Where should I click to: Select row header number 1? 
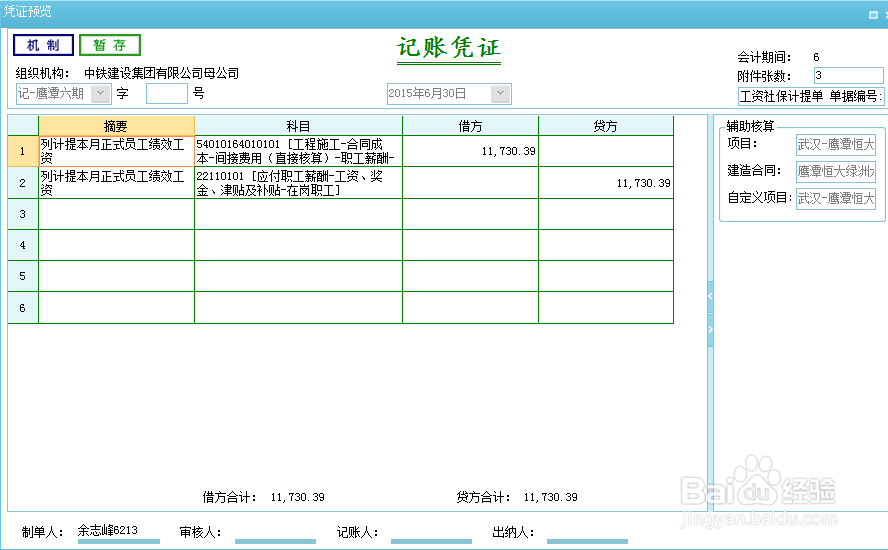coord(23,151)
